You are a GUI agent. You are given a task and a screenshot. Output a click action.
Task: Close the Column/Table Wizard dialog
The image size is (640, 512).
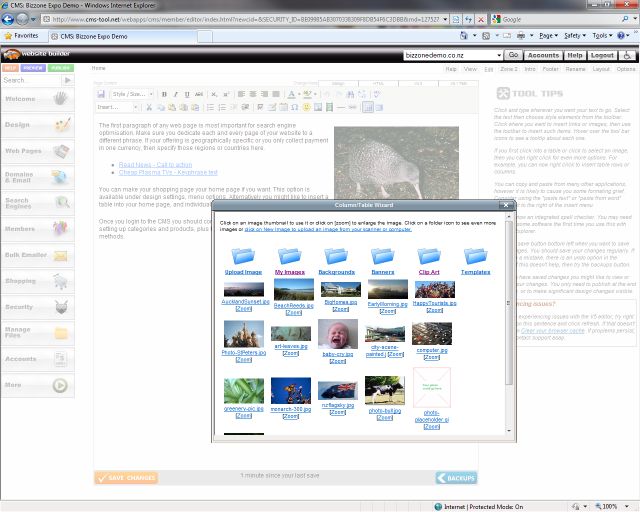(508, 205)
